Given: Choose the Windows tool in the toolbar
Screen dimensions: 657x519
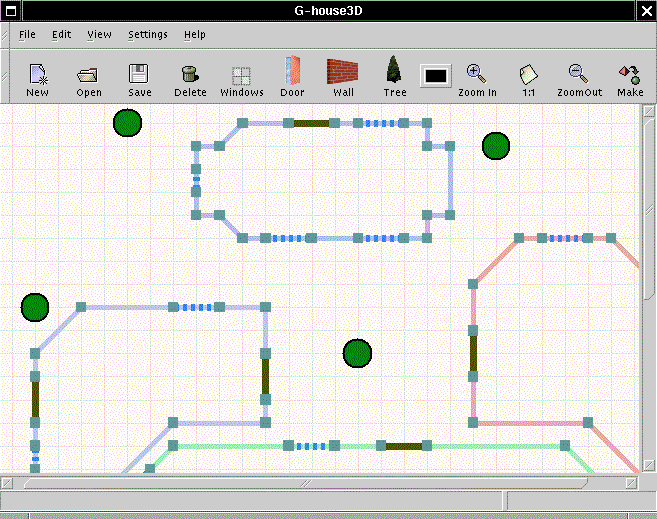Looking at the screenshot, I should click(x=241, y=77).
